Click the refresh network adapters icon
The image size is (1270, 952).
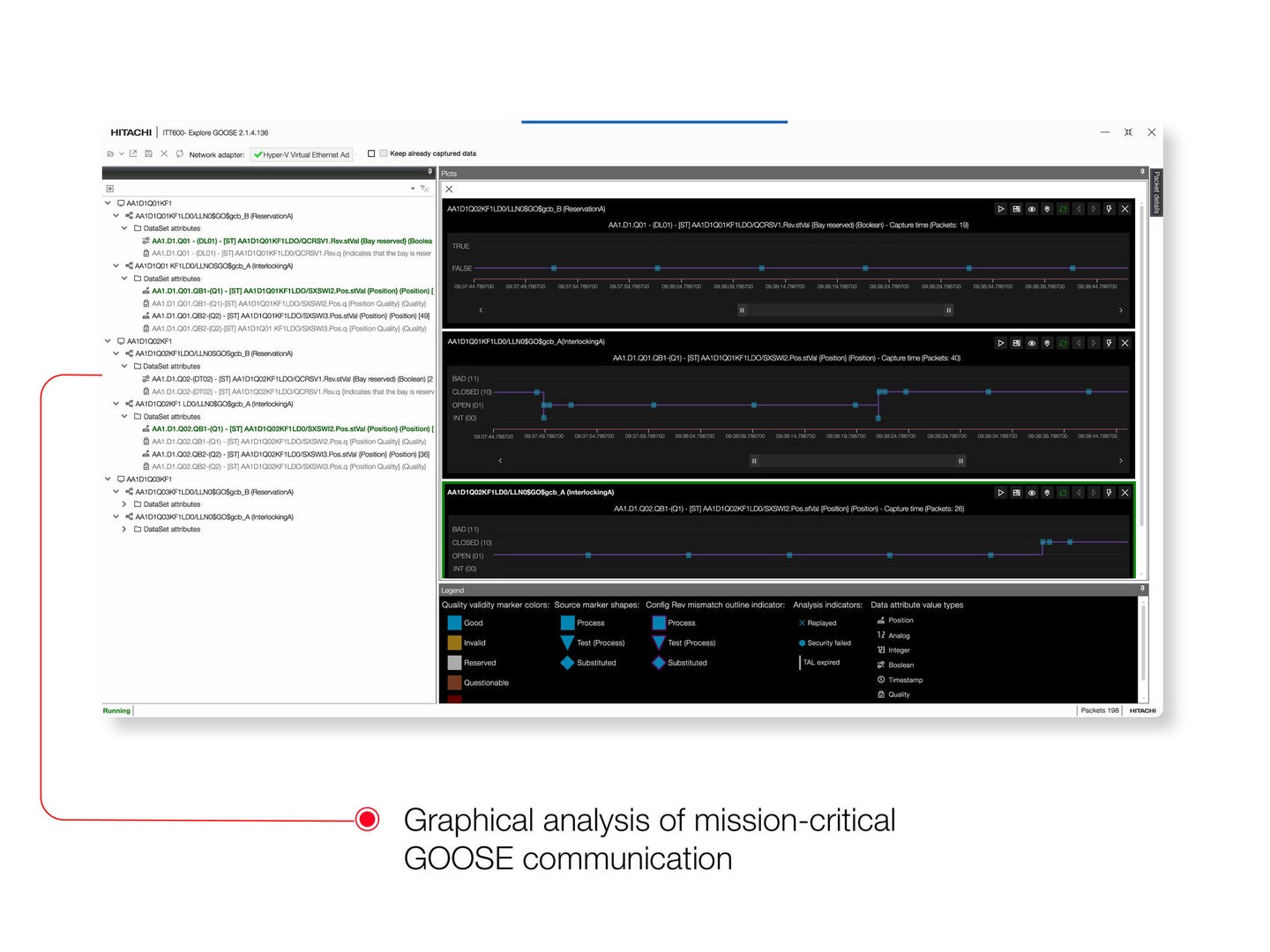tap(179, 153)
